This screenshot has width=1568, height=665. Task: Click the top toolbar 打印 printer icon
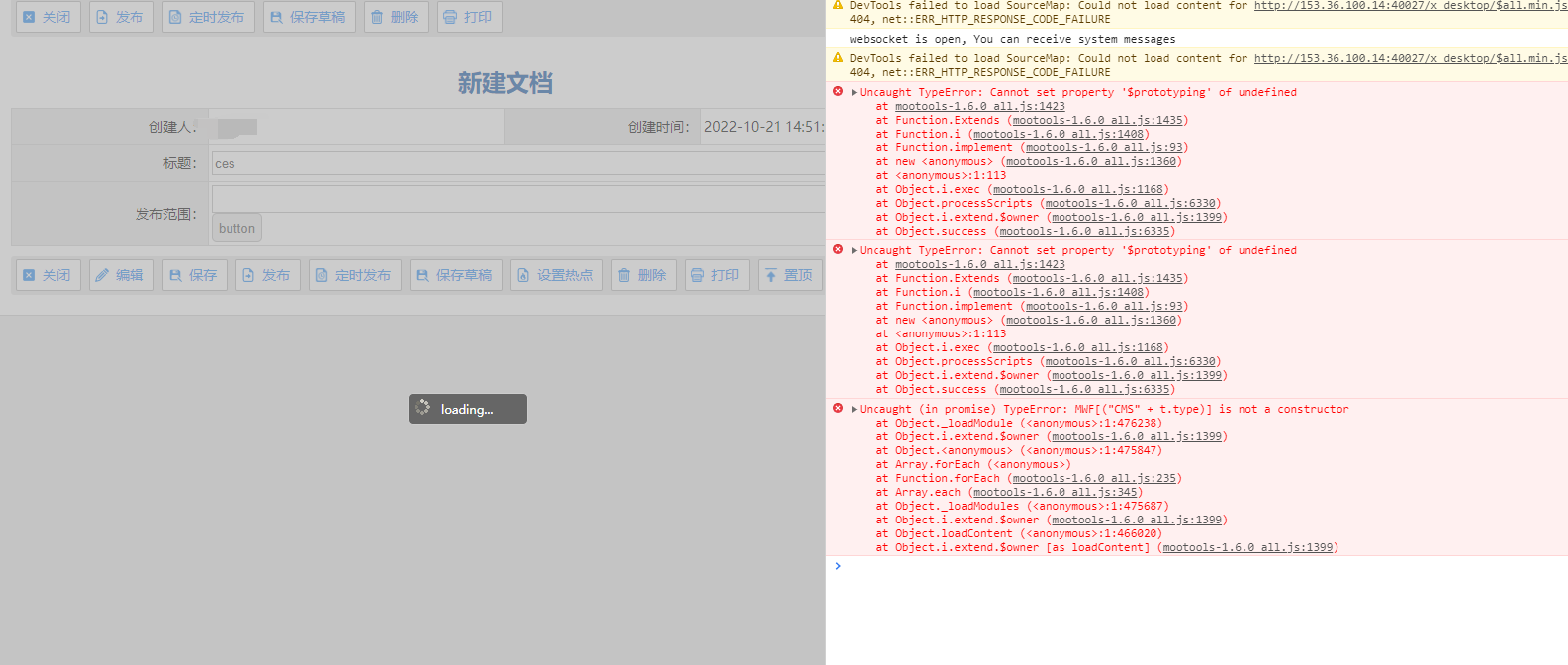coord(450,17)
